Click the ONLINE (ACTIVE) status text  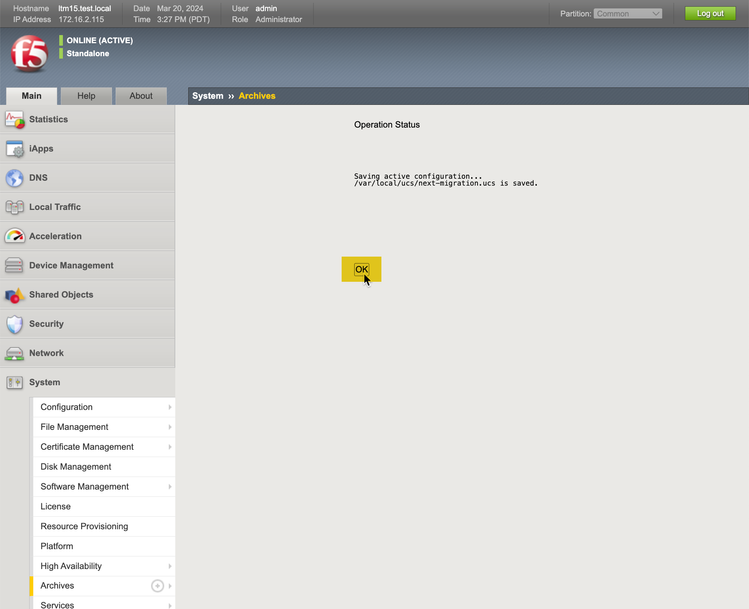point(100,41)
